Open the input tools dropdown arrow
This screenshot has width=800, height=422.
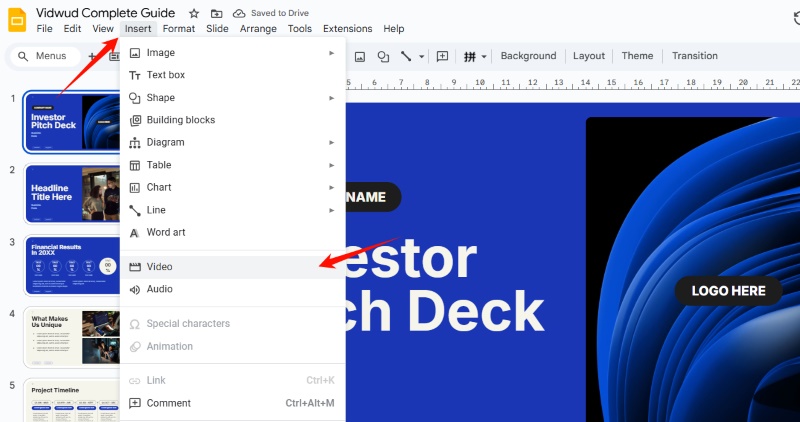(484, 56)
